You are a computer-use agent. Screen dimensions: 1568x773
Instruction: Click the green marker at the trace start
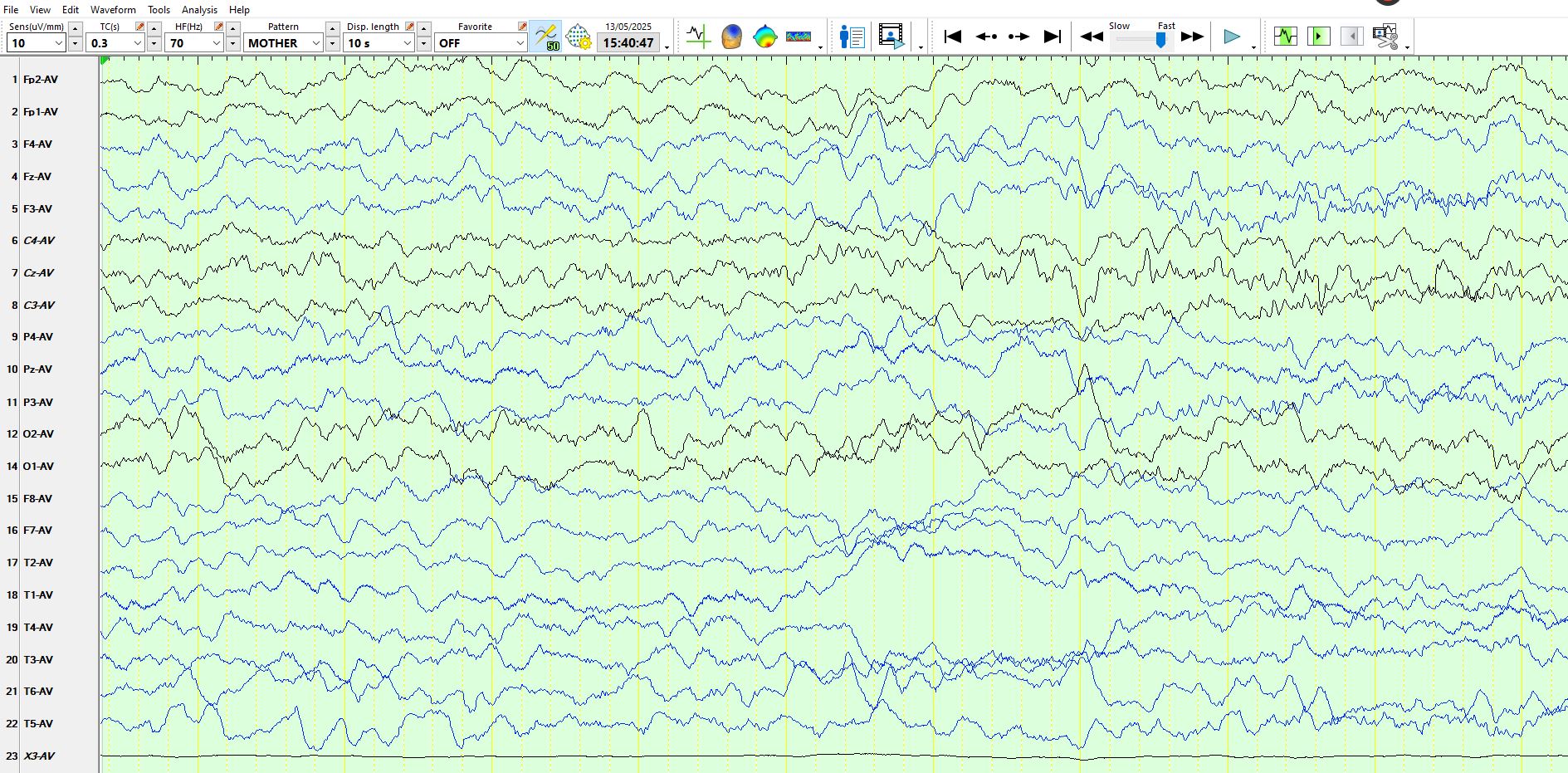105,61
